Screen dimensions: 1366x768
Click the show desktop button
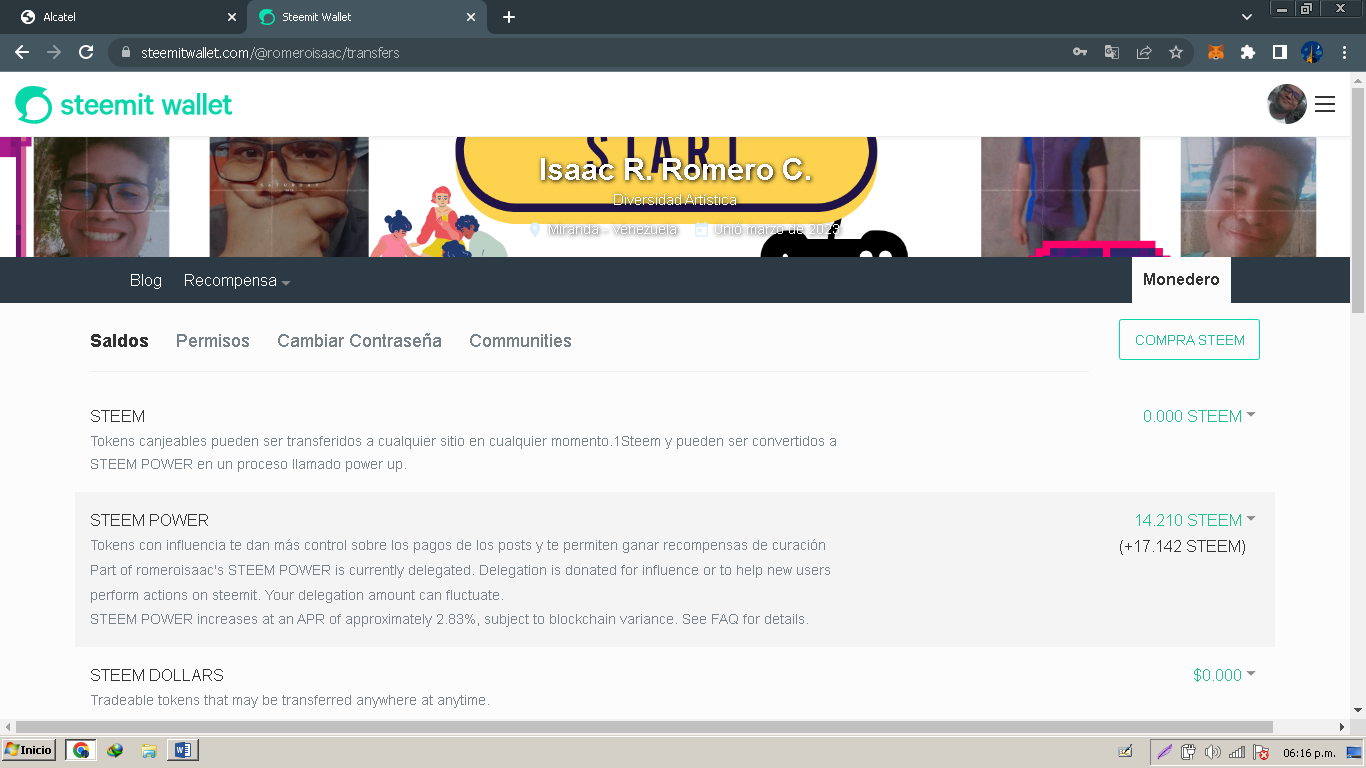[1354, 752]
